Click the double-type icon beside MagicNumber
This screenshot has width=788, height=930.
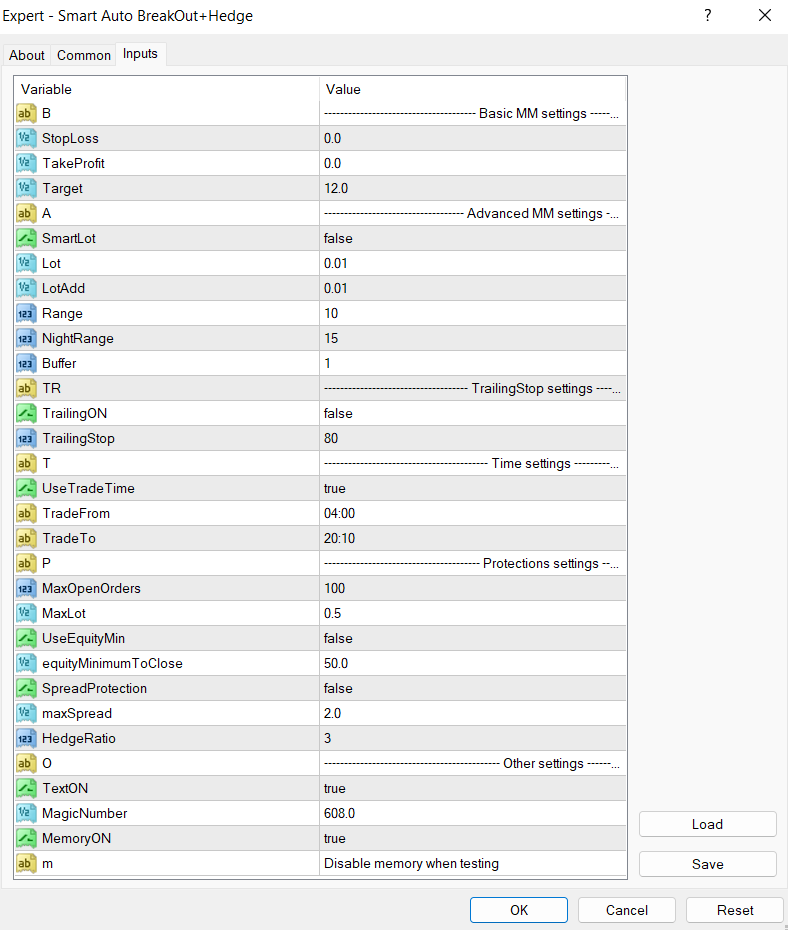coord(26,813)
